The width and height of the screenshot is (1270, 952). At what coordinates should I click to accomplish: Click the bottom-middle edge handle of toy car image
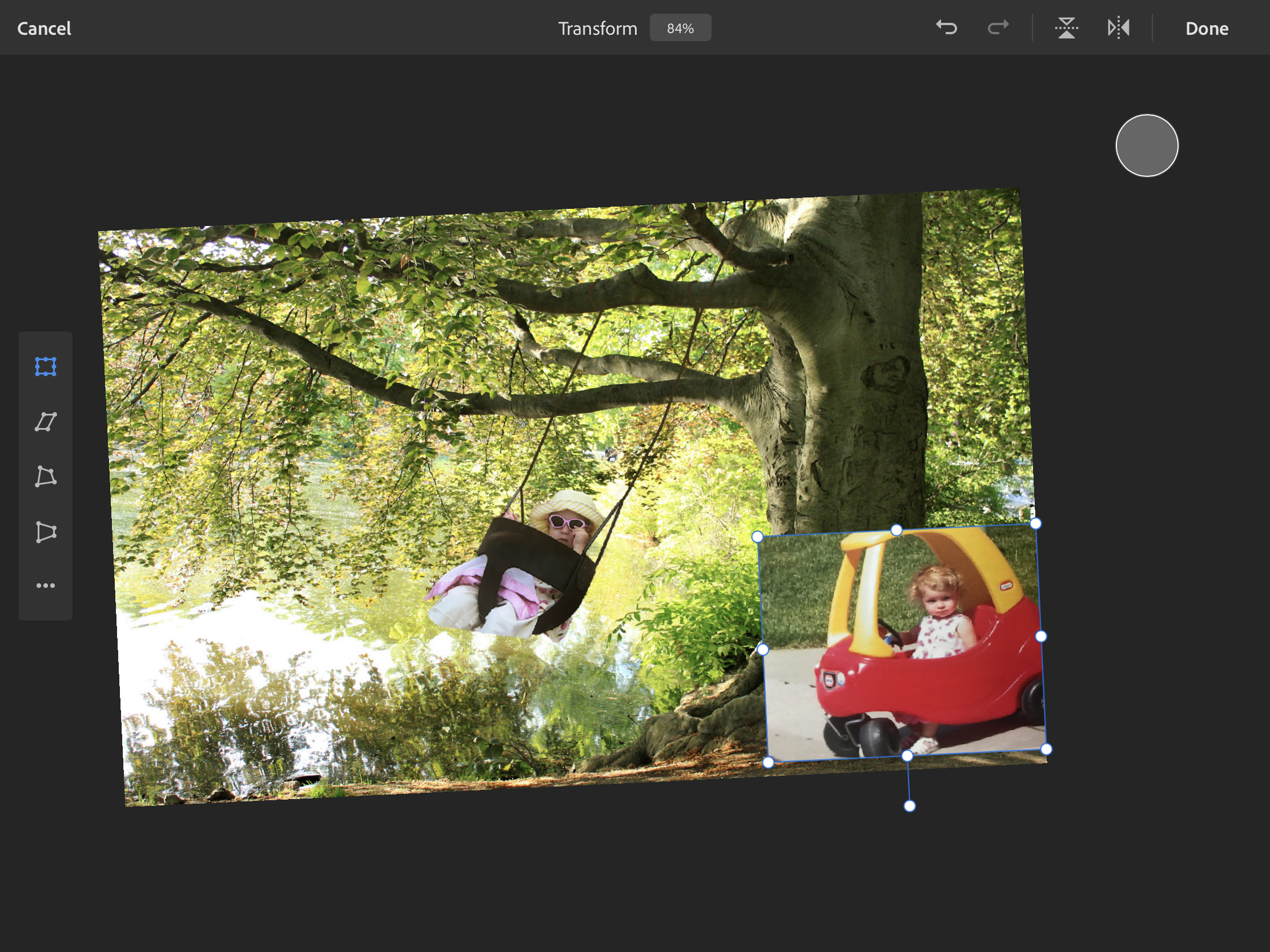(907, 756)
